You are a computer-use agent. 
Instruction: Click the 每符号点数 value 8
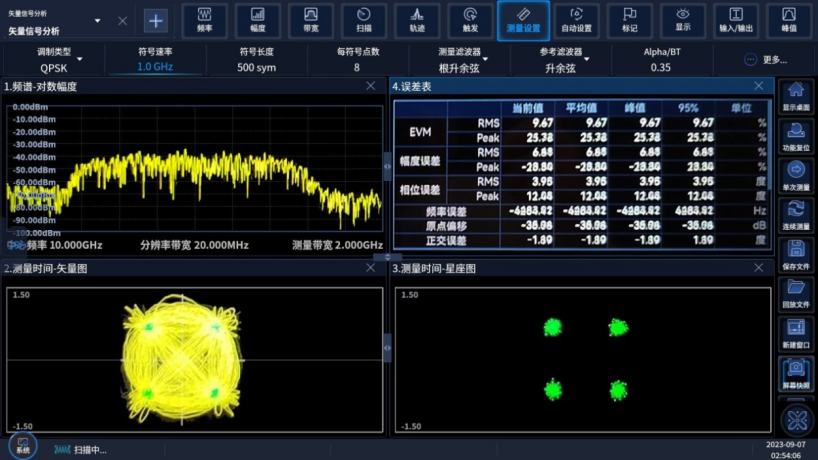[357, 67]
